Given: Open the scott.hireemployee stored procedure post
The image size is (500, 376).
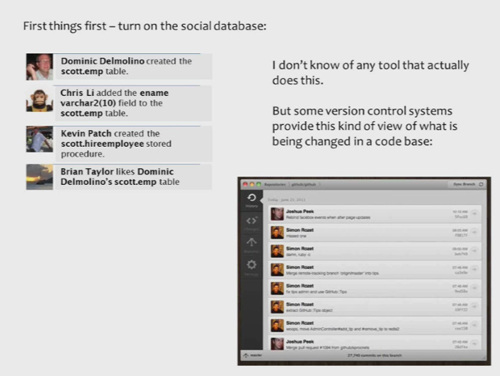Looking at the screenshot, I should click(x=133, y=144).
